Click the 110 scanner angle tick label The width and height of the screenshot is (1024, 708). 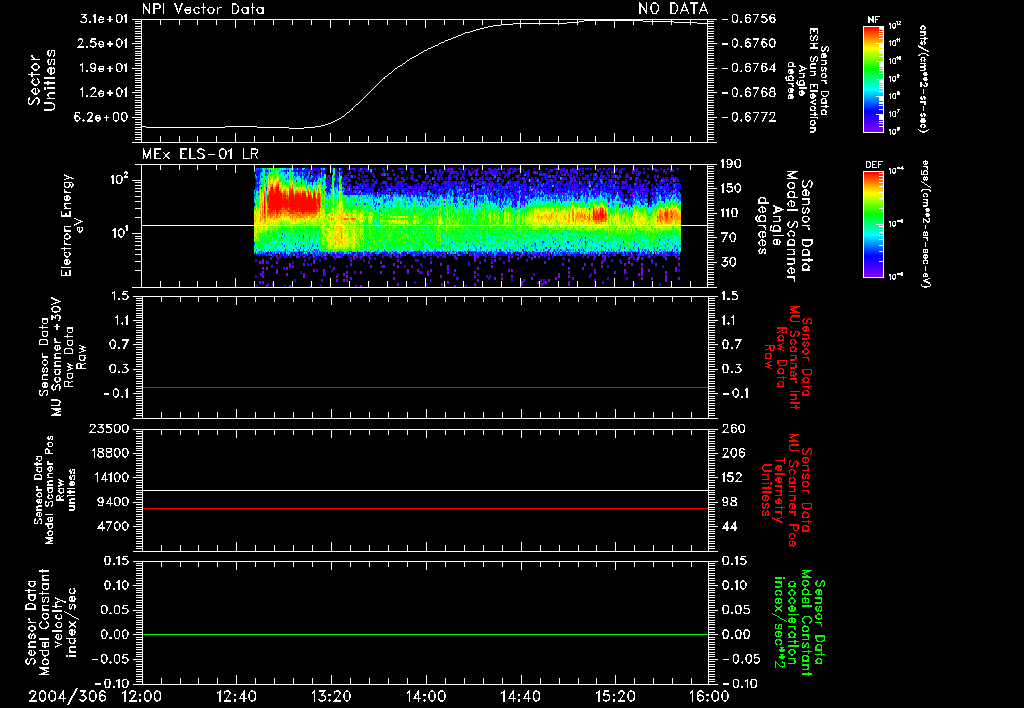(x=731, y=213)
